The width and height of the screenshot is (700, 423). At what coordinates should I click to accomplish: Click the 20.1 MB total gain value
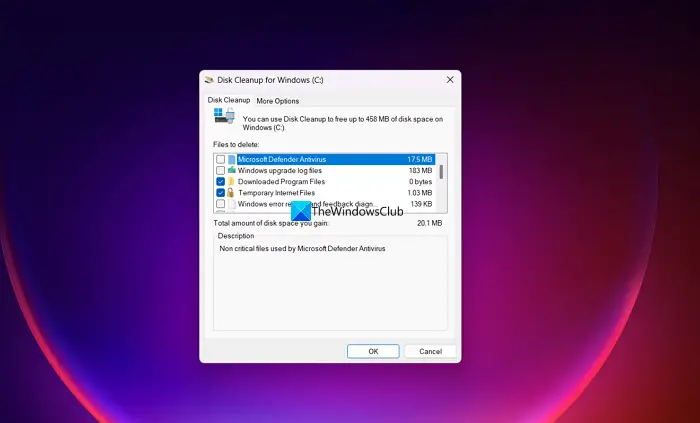pos(429,223)
